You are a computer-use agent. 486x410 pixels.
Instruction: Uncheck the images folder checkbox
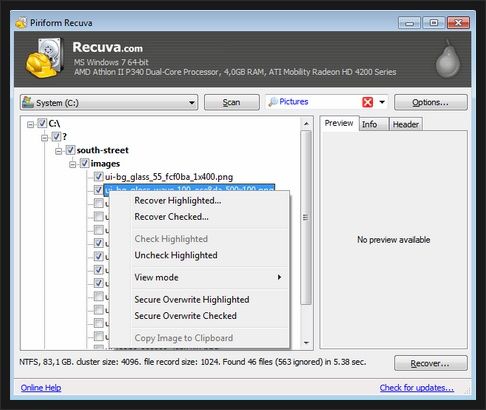pyautogui.click(x=84, y=163)
